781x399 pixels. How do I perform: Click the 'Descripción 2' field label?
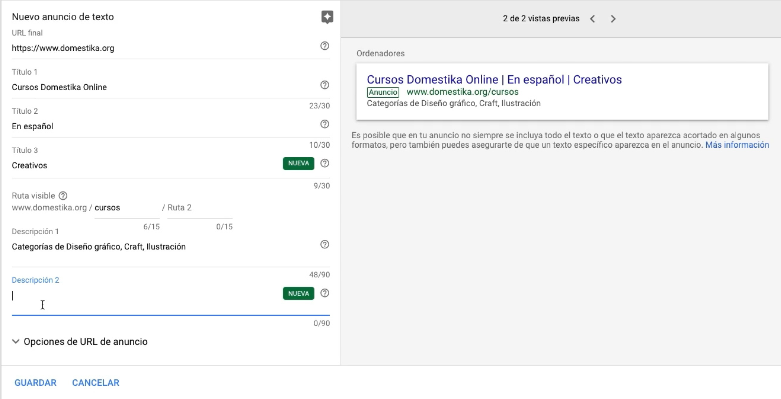coord(35,280)
